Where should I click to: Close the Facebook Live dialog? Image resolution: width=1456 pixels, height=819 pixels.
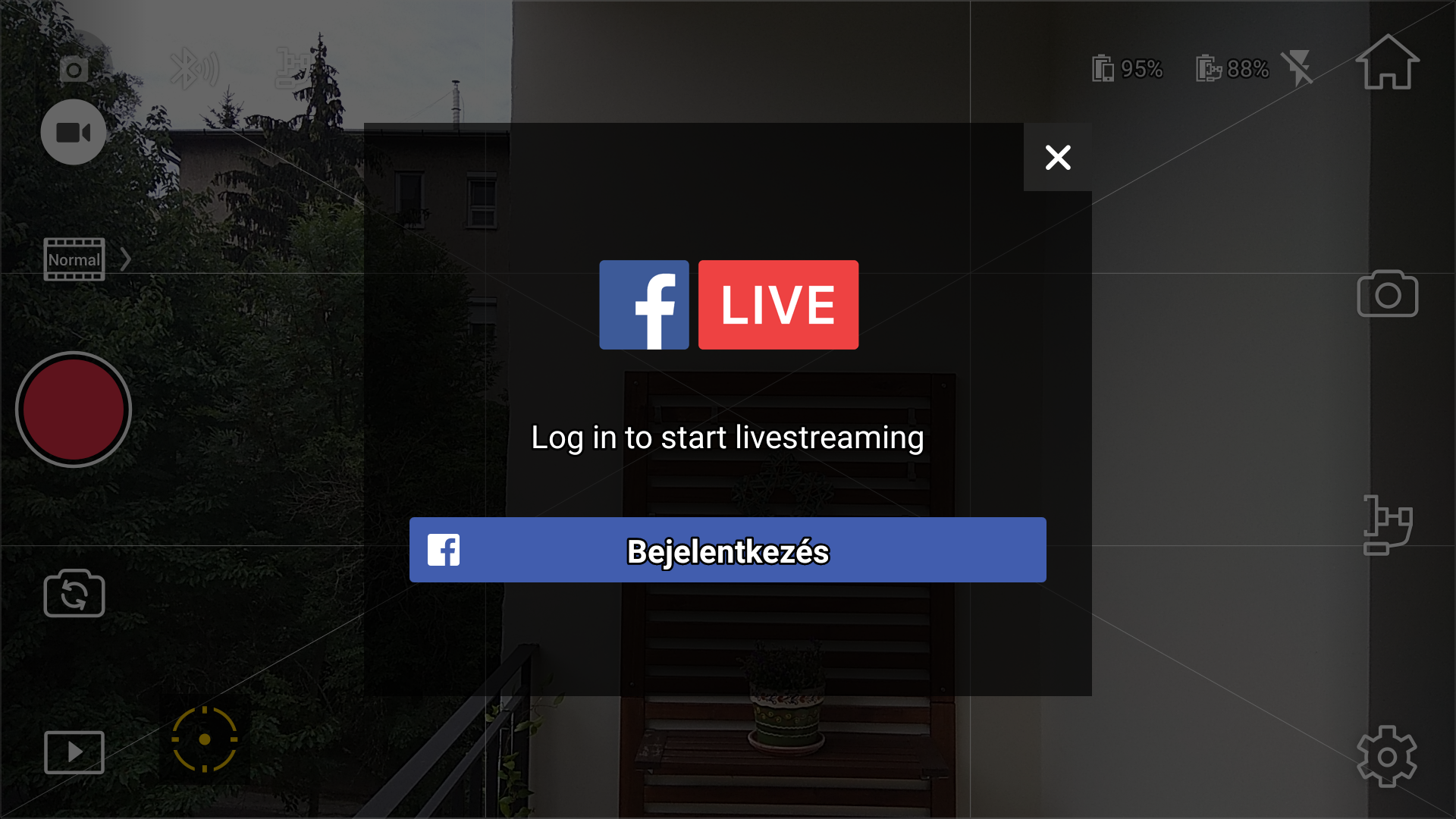[1057, 157]
